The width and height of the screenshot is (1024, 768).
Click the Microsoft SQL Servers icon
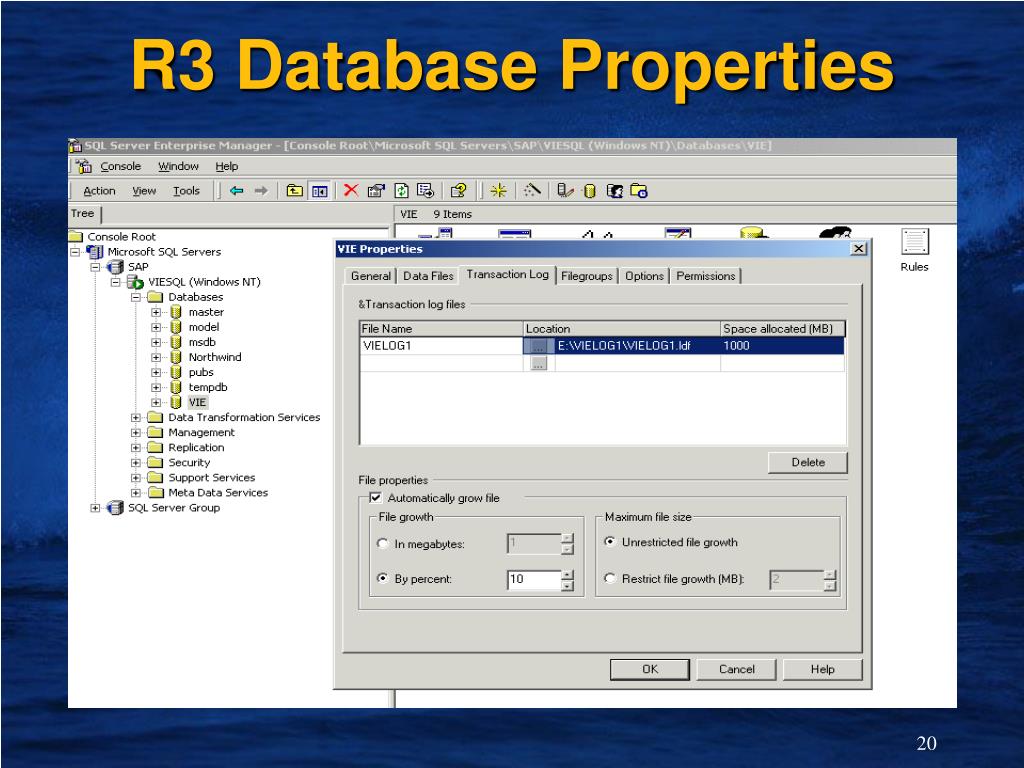(95, 251)
